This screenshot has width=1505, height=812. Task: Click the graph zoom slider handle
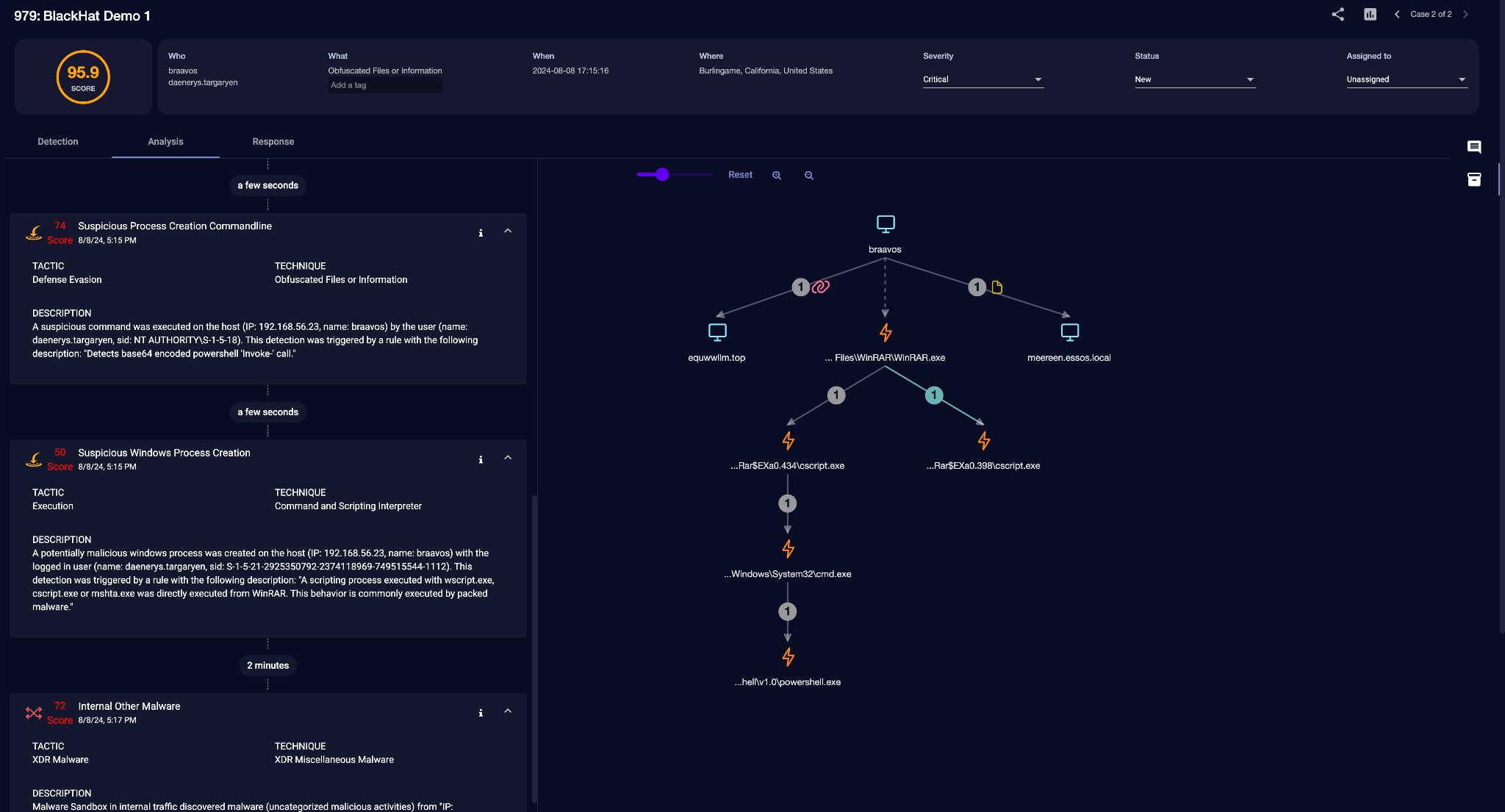coord(662,174)
